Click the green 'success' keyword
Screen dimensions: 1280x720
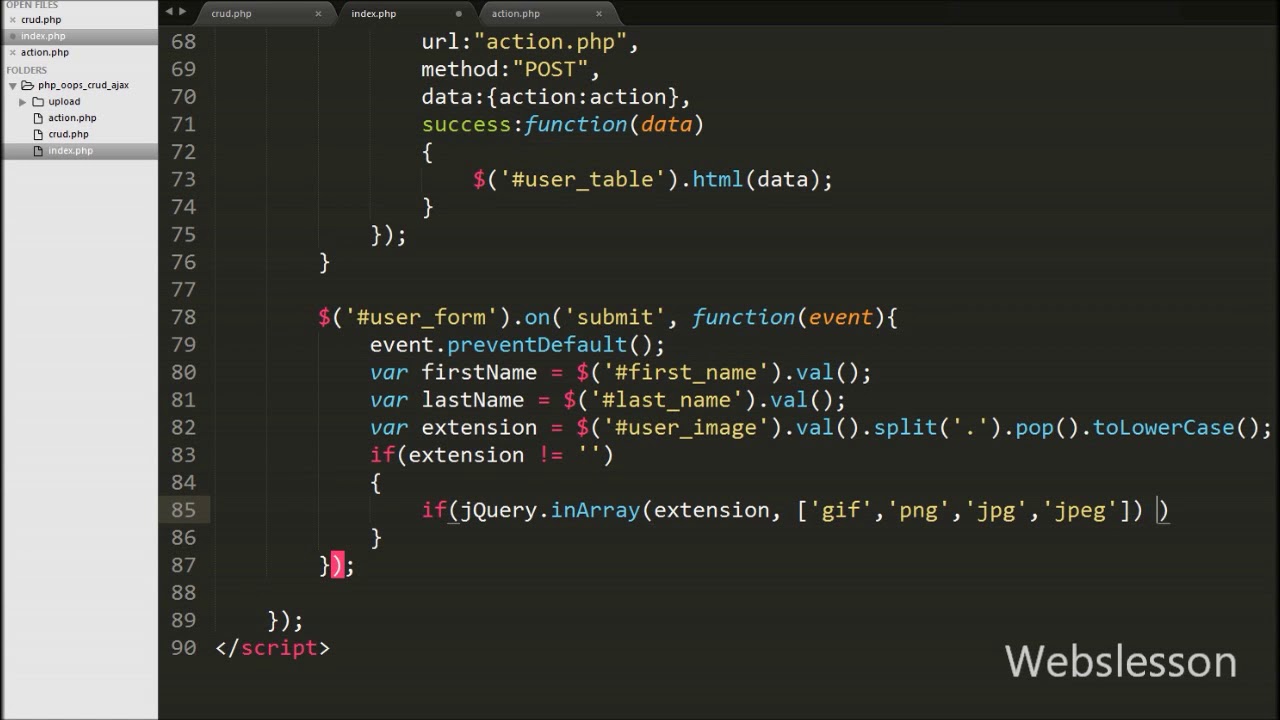tap(466, 124)
